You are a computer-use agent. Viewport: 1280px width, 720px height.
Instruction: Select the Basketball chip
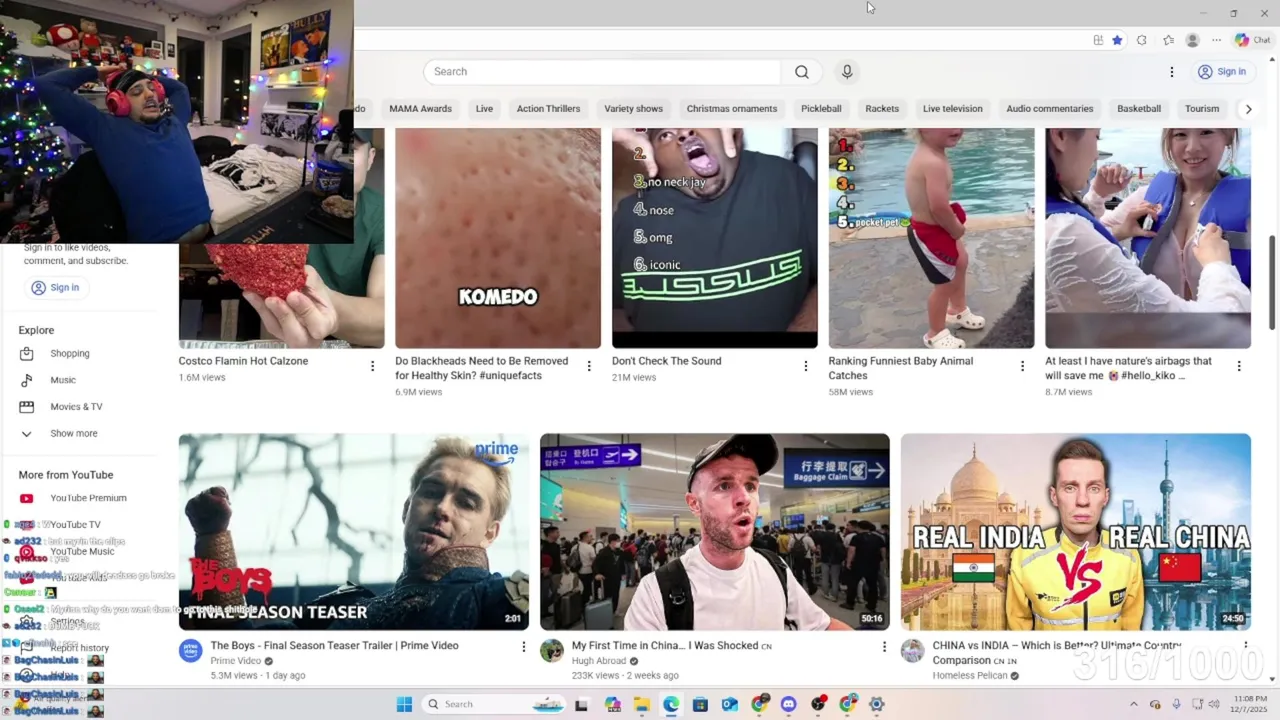point(1139,109)
